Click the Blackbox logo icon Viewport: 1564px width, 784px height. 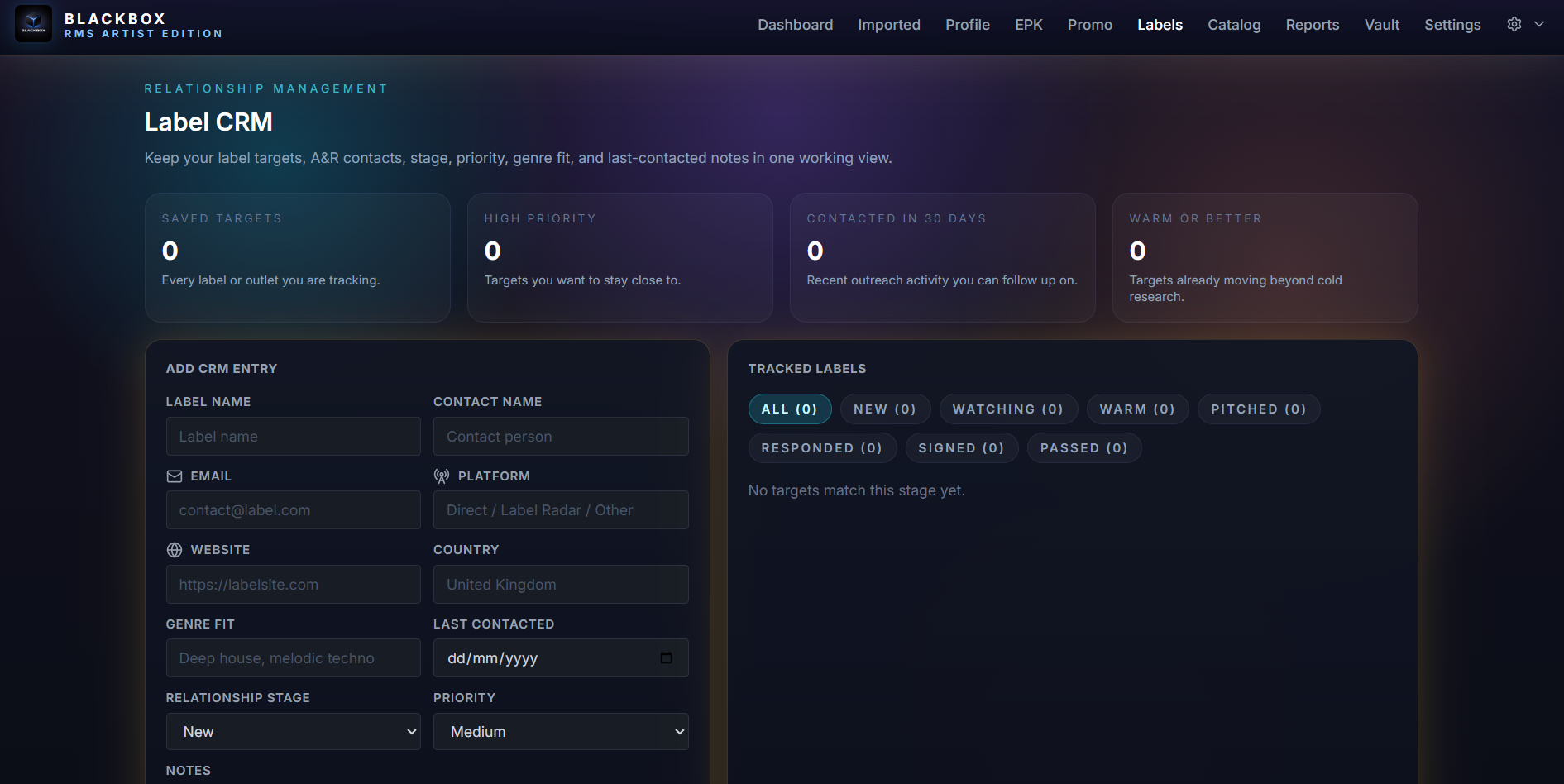(33, 23)
